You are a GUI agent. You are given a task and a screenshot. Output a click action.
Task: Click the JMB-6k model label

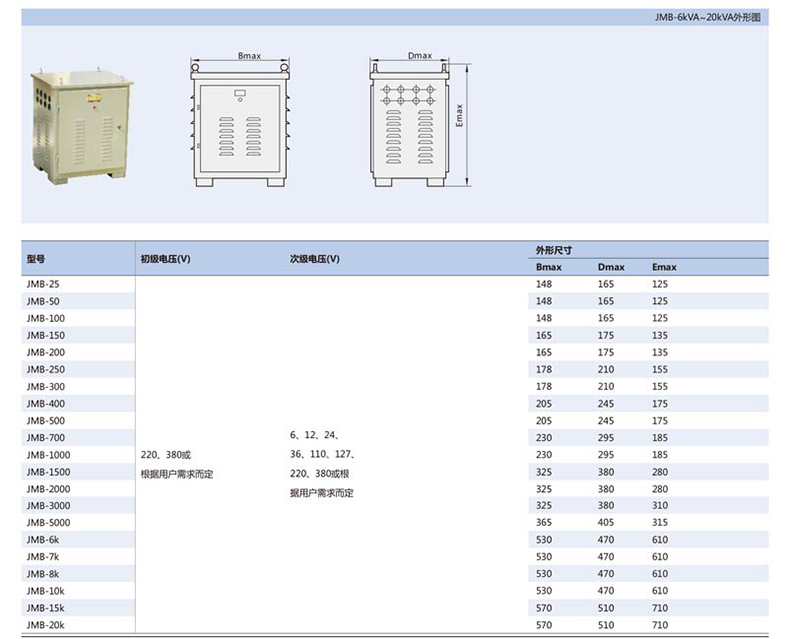[x=43, y=540]
